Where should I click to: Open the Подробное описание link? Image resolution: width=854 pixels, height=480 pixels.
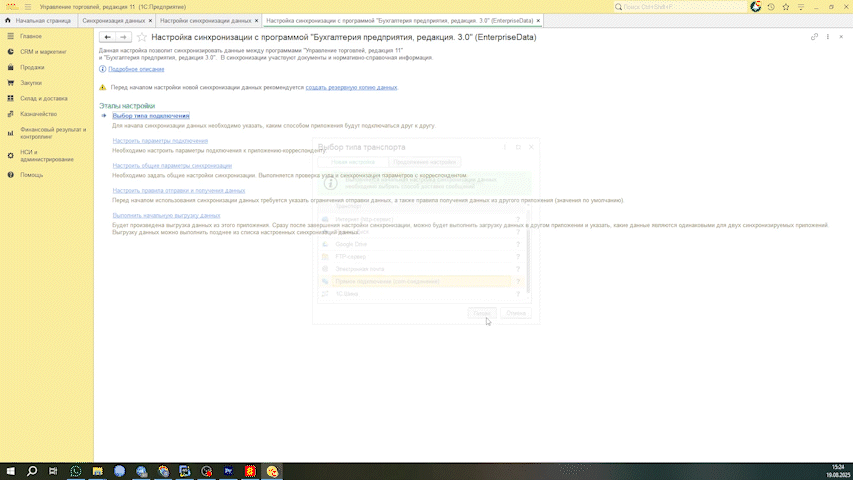click(x=136, y=69)
